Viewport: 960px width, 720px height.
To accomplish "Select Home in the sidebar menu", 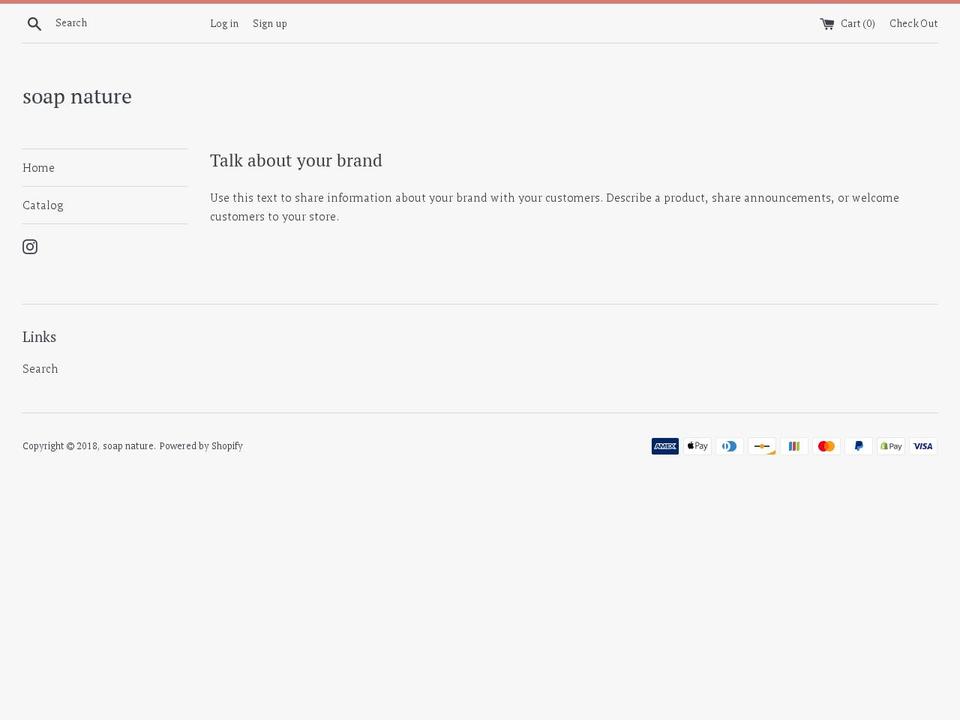I will click(x=39, y=168).
